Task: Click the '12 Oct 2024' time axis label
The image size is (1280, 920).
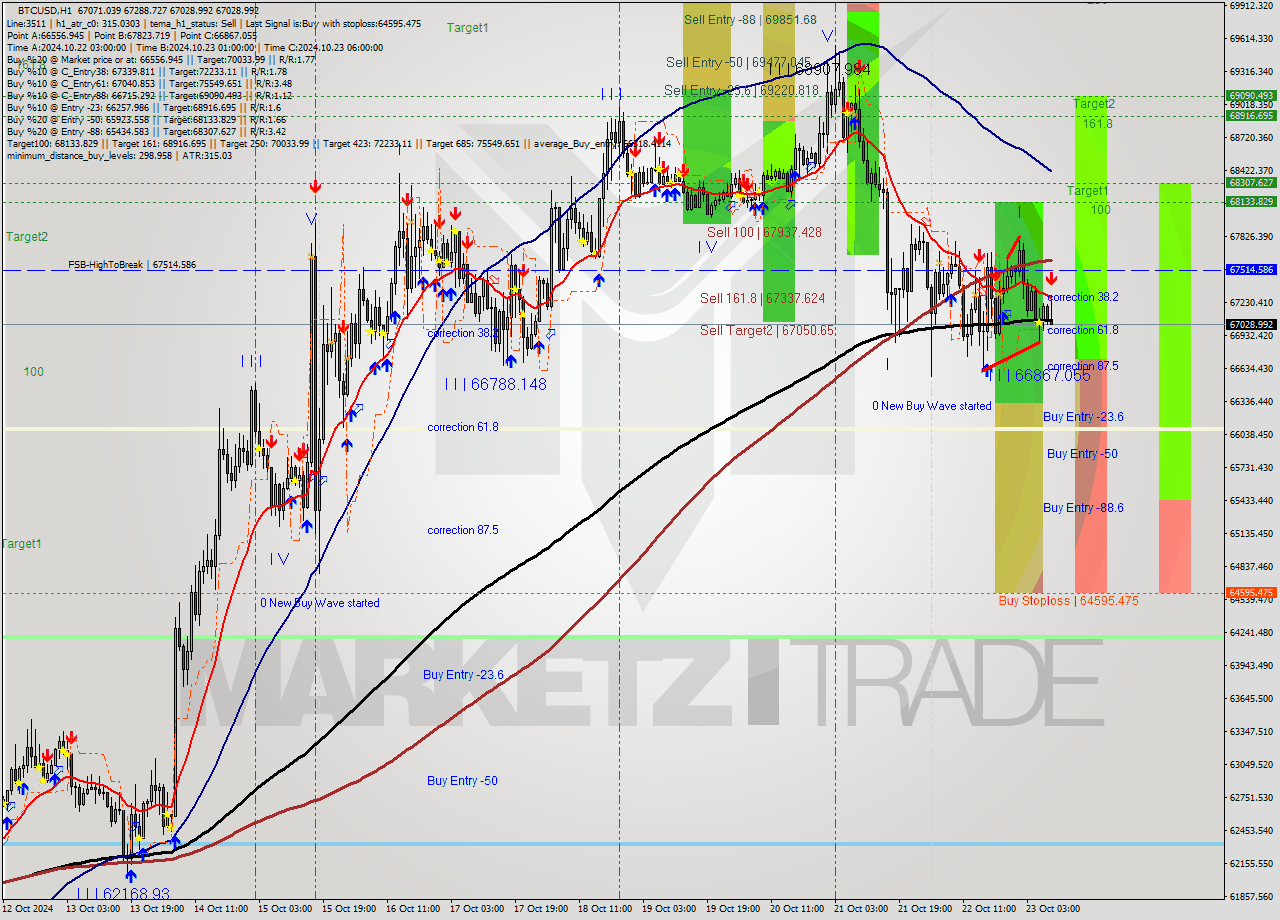Action: (x=29, y=909)
